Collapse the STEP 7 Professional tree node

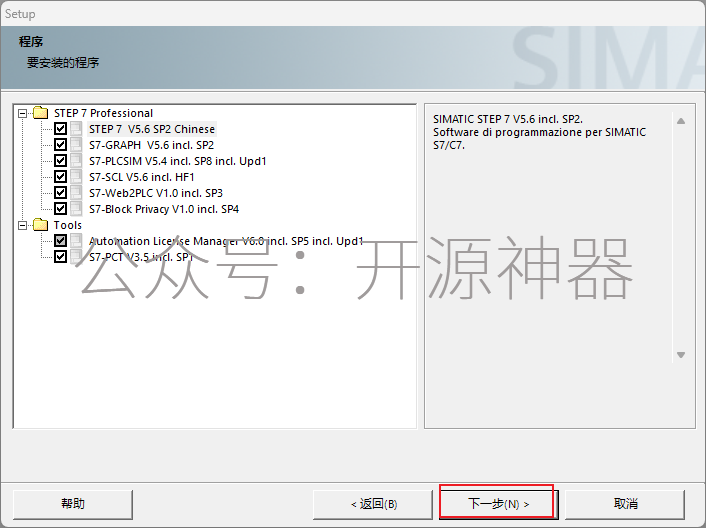[x=22, y=113]
